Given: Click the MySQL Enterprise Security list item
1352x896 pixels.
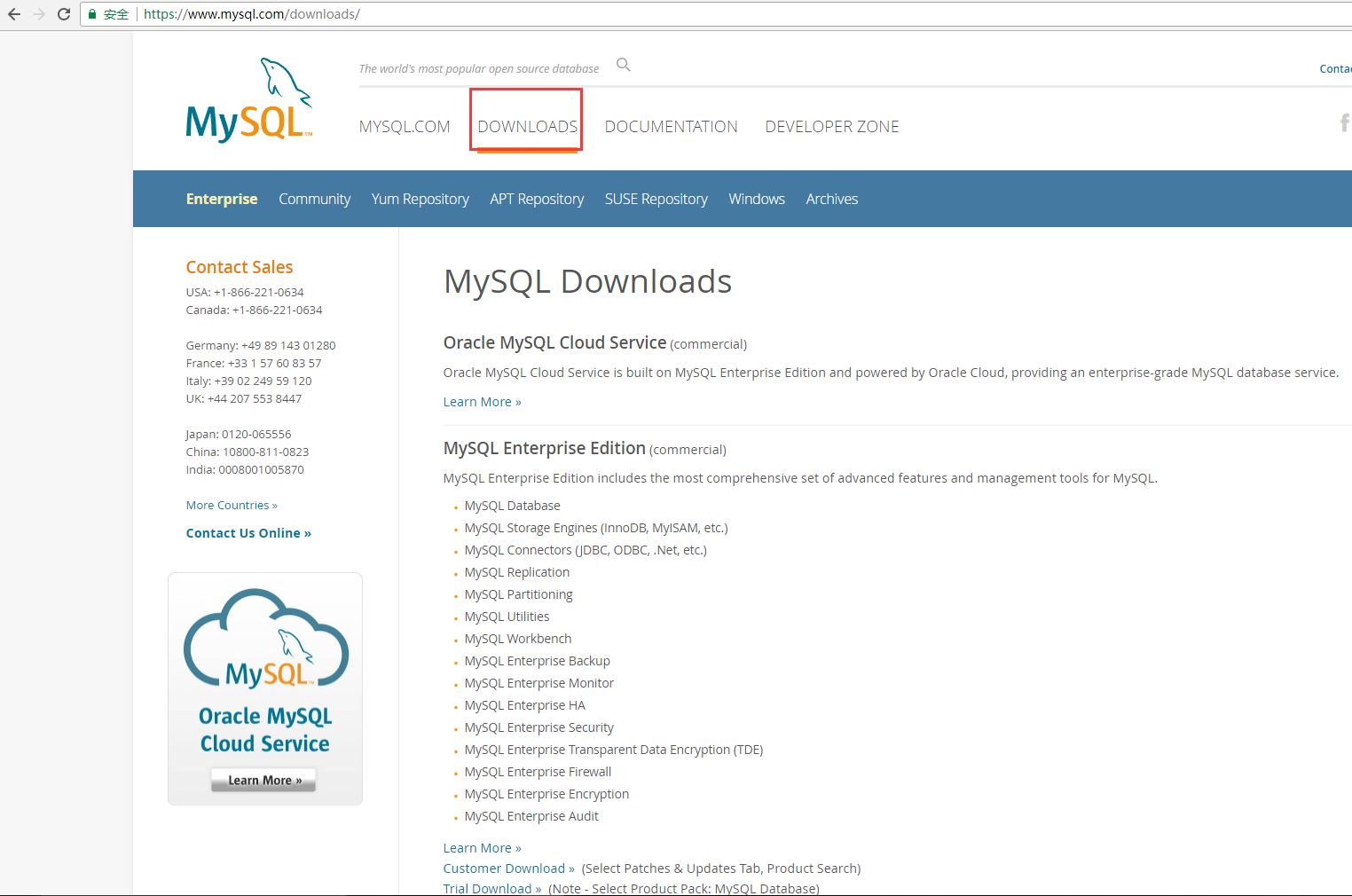Looking at the screenshot, I should [539, 727].
